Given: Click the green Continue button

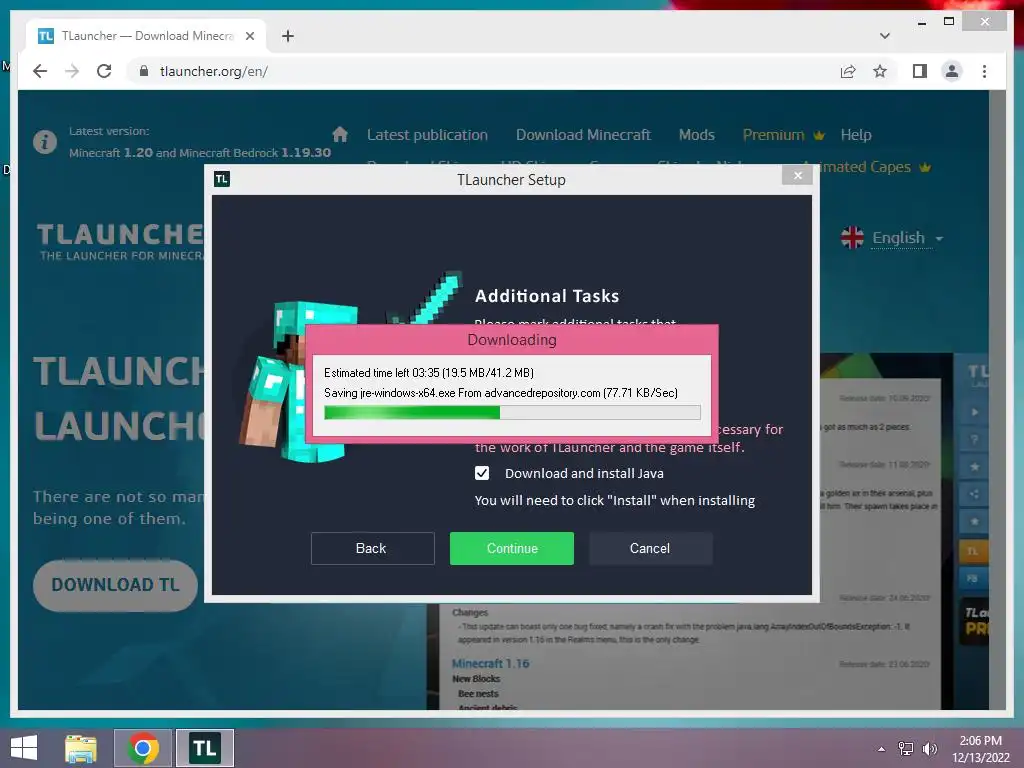Looking at the screenshot, I should click(x=512, y=548).
